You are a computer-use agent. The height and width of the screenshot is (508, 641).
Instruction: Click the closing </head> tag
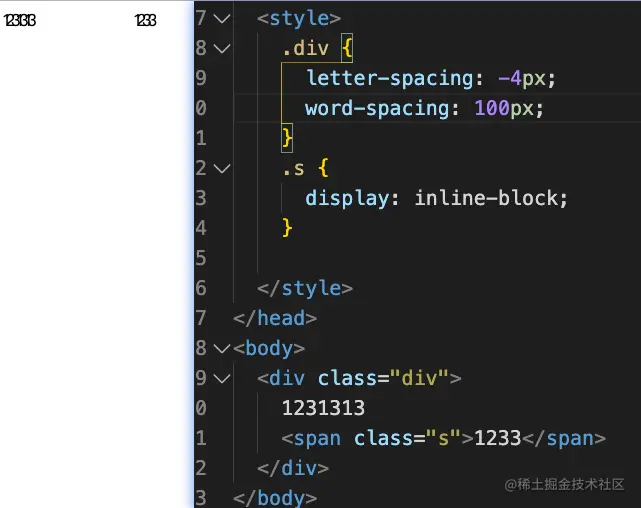pyautogui.click(x=275, y=318)
